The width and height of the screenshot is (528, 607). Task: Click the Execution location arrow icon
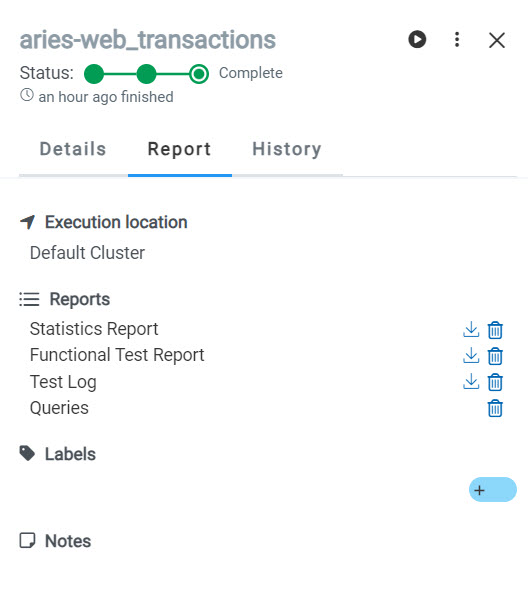[27, 222]
